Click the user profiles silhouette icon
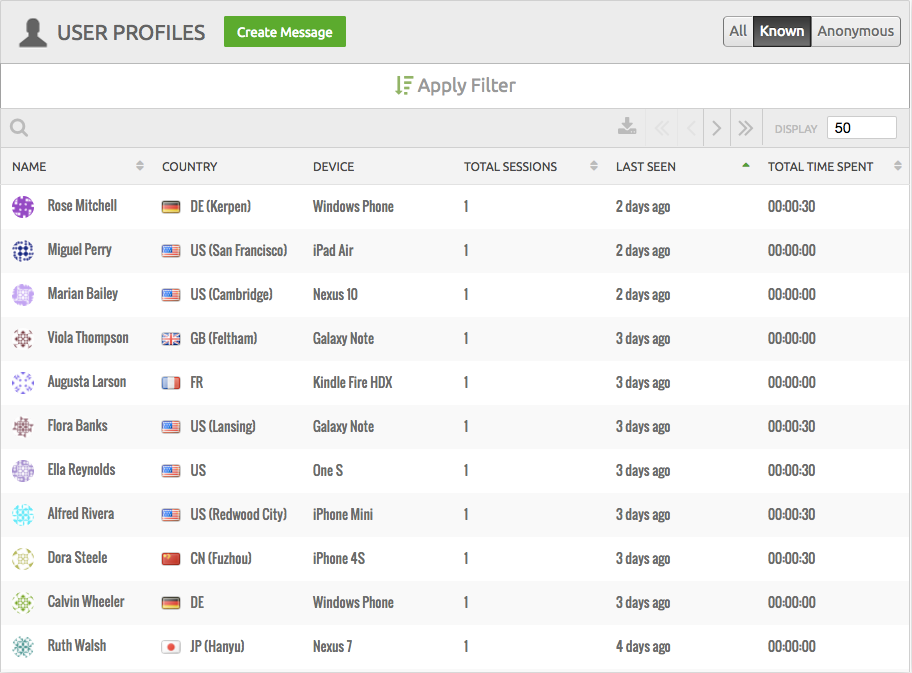This screenshot has height=673, width=912. point(33,33)
